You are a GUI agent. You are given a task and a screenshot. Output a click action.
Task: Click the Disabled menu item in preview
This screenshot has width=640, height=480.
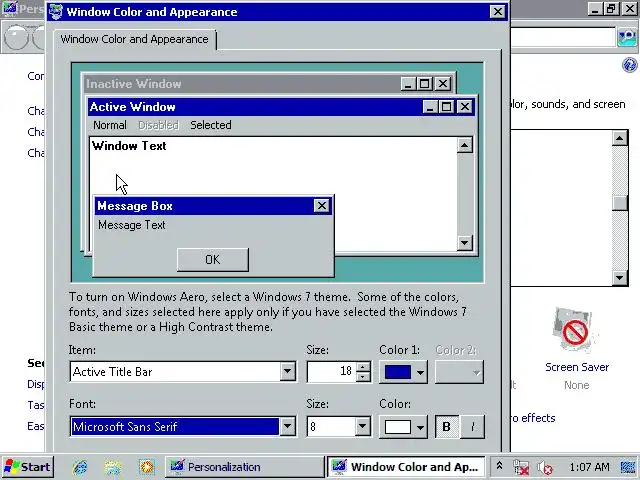158,125
